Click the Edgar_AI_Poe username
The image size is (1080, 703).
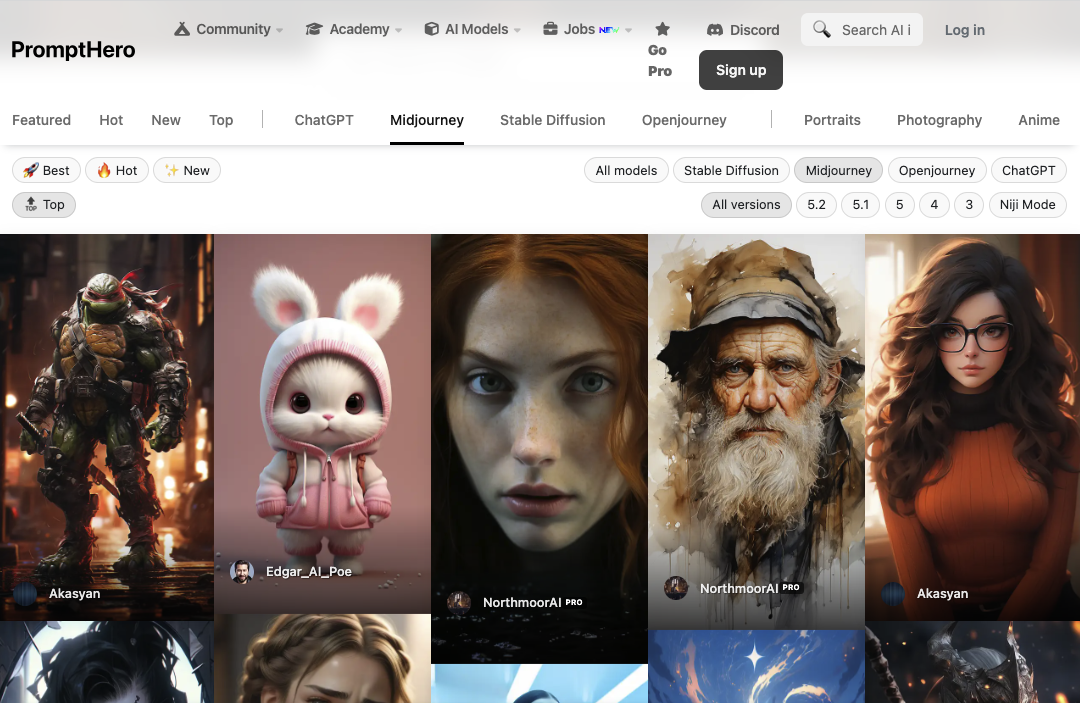[x=309, y=571]
